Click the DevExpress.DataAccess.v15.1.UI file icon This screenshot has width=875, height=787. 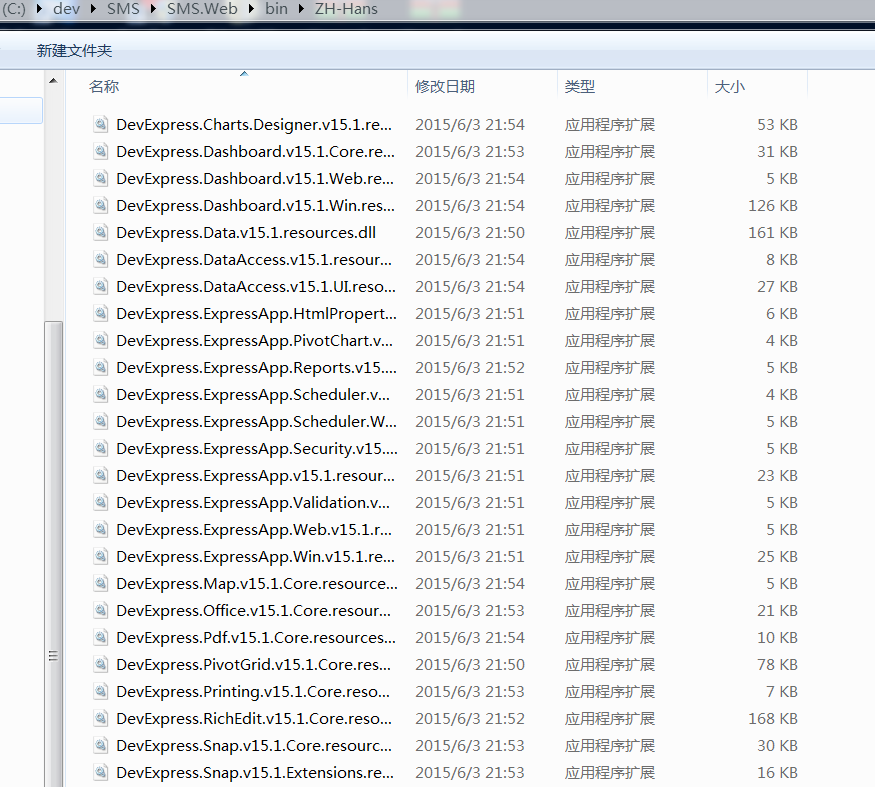click(x=100, y=286)
